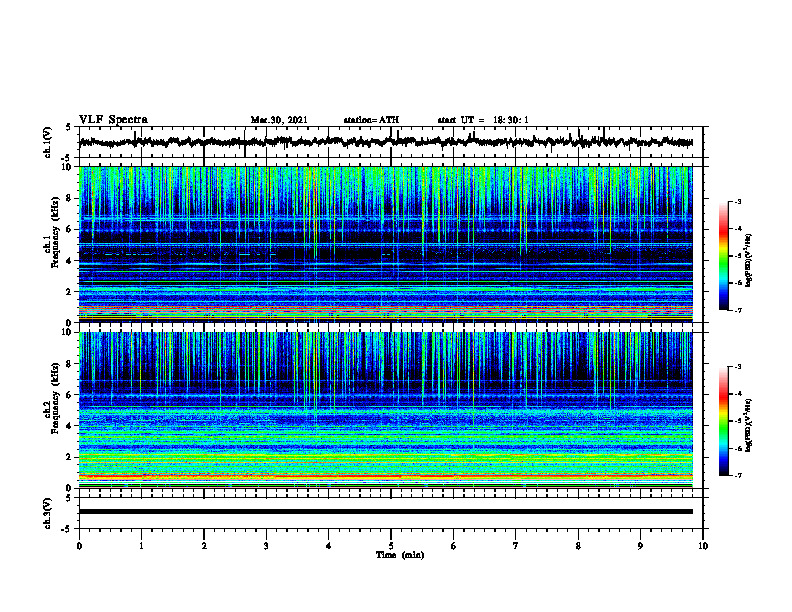Viewport: 792px width, 612px height.
Task: Click time axis tick label "0"
Action: coord(79,546)
